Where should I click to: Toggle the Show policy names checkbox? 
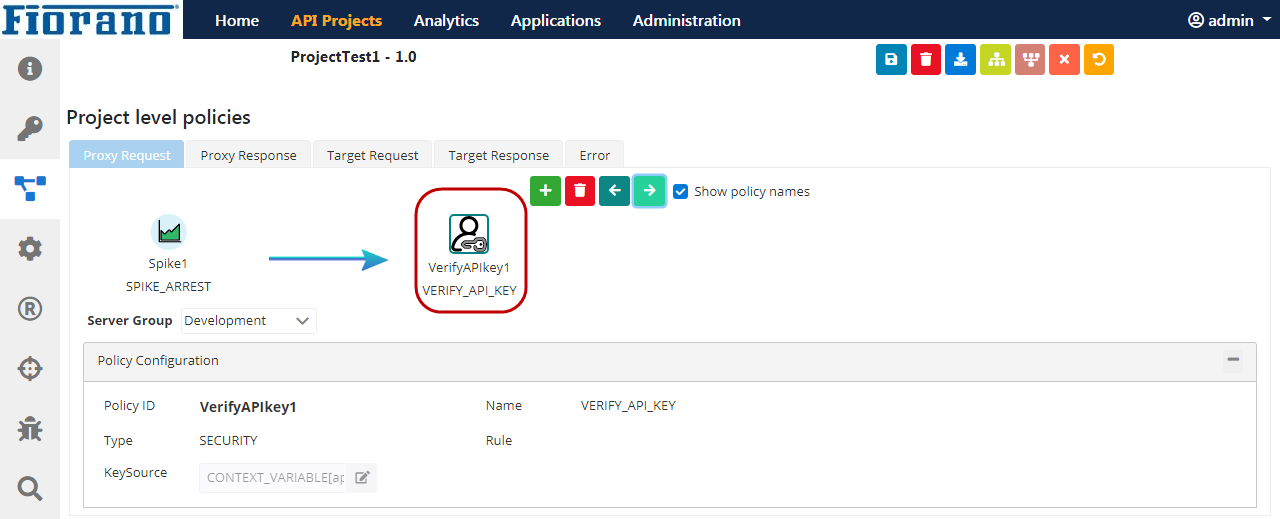click(681, 191)
